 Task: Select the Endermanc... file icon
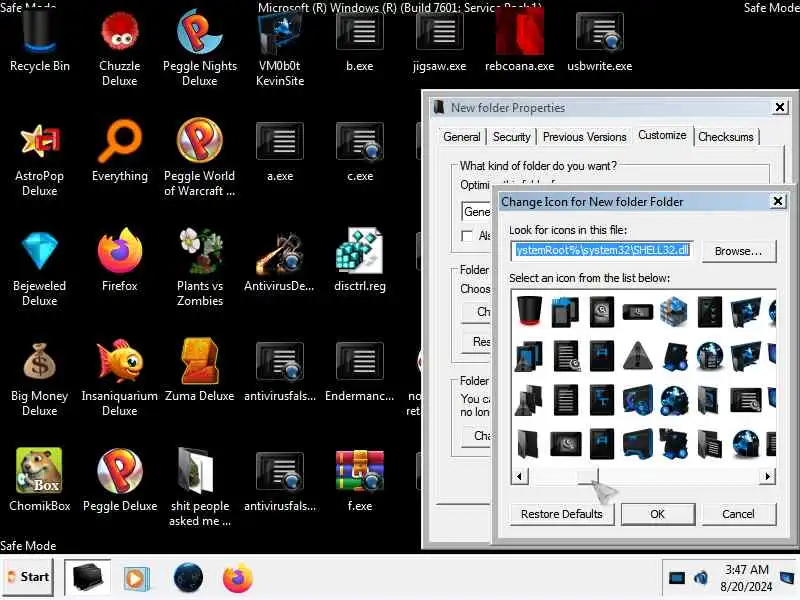click(x=359, y=371)
